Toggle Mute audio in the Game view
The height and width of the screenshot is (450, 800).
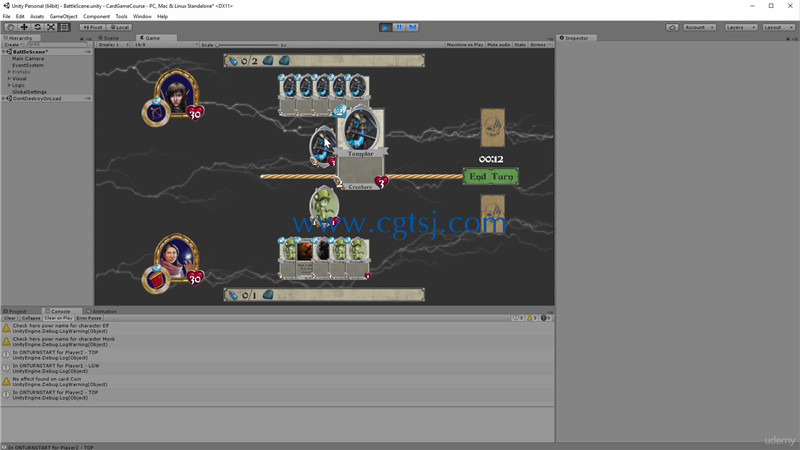point(498,45)
